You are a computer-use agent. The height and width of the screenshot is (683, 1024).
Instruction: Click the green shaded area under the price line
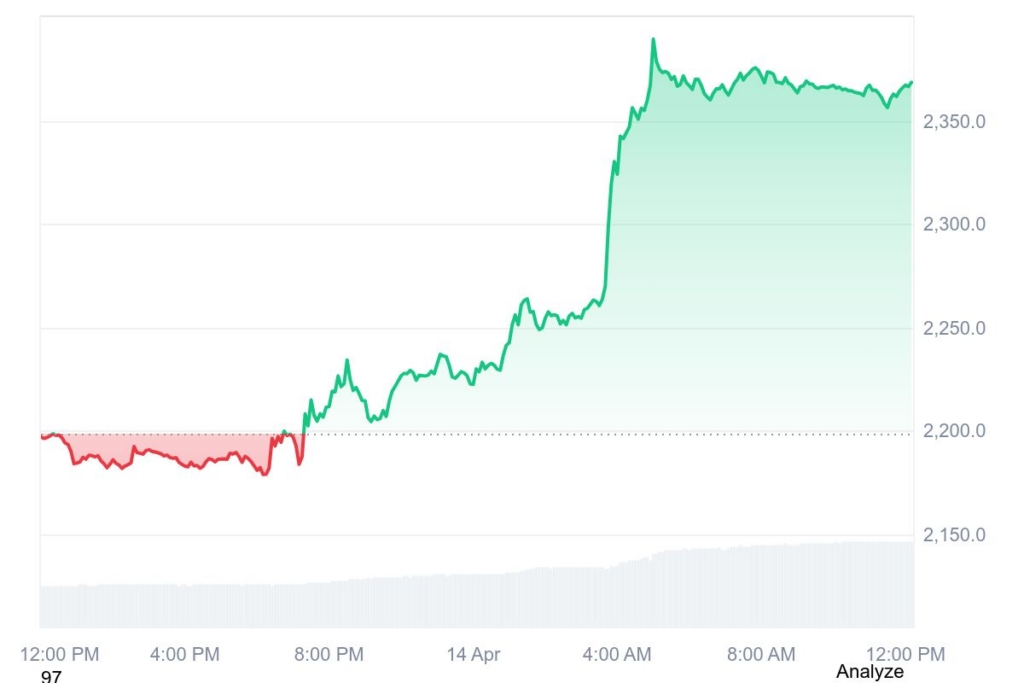tap(760, 250)
